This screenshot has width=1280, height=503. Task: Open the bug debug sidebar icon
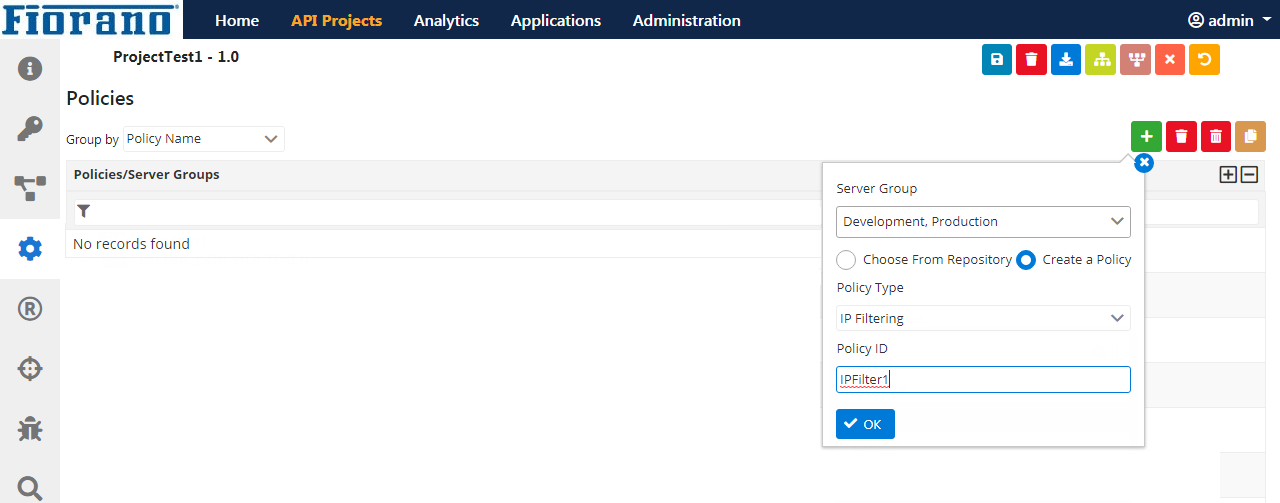click(x=30, y=429)
